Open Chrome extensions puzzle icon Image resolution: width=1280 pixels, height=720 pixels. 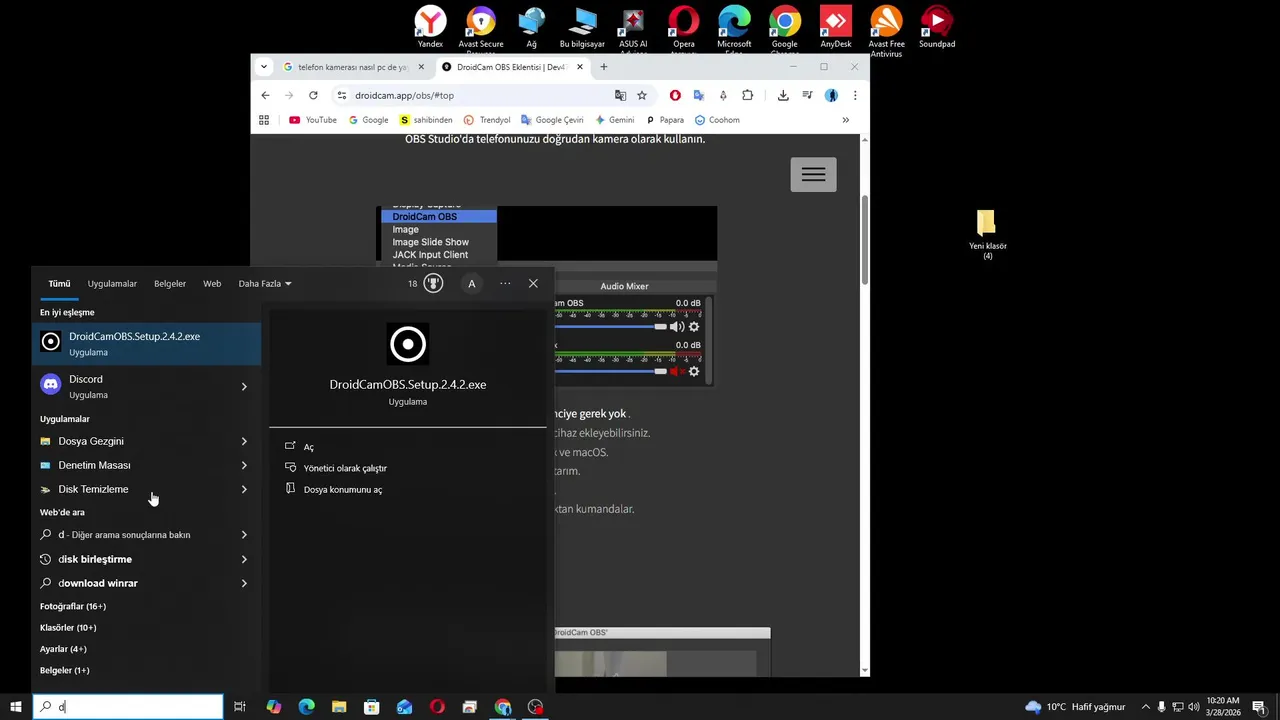click(747, 95)
